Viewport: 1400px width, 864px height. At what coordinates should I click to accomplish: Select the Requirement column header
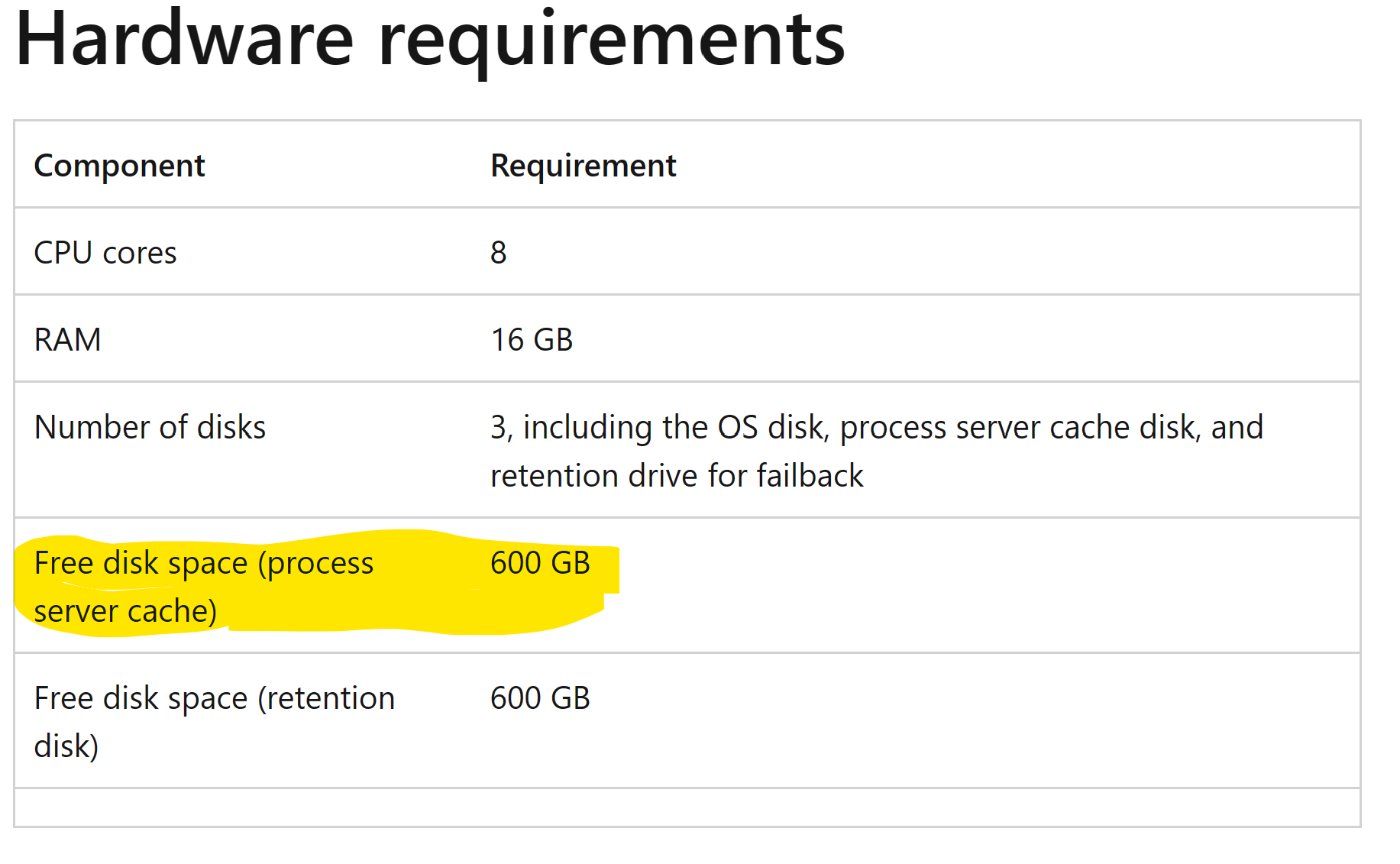tap(583, 166)
